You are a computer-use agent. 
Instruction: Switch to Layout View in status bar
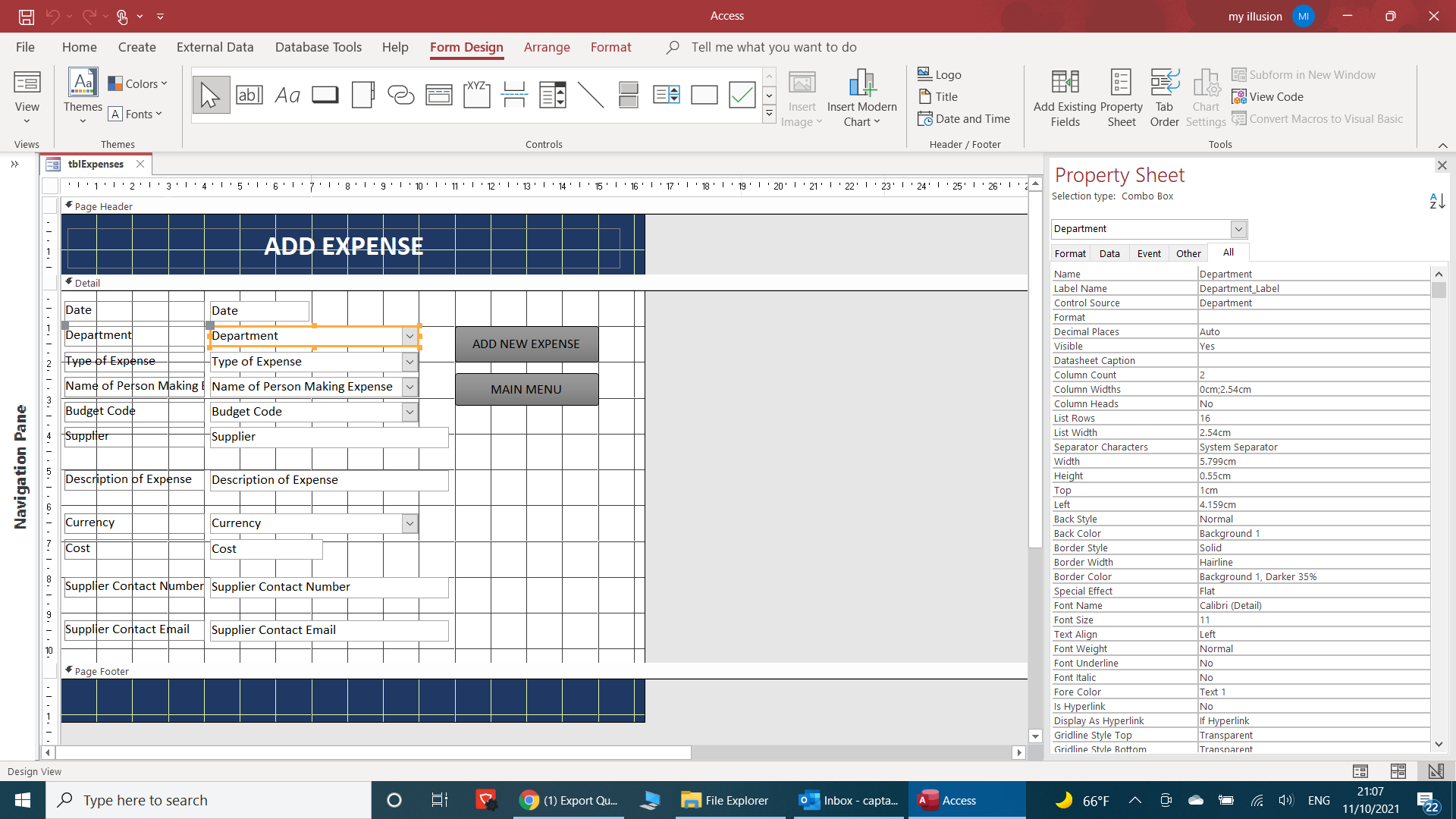coord(1398,771)
